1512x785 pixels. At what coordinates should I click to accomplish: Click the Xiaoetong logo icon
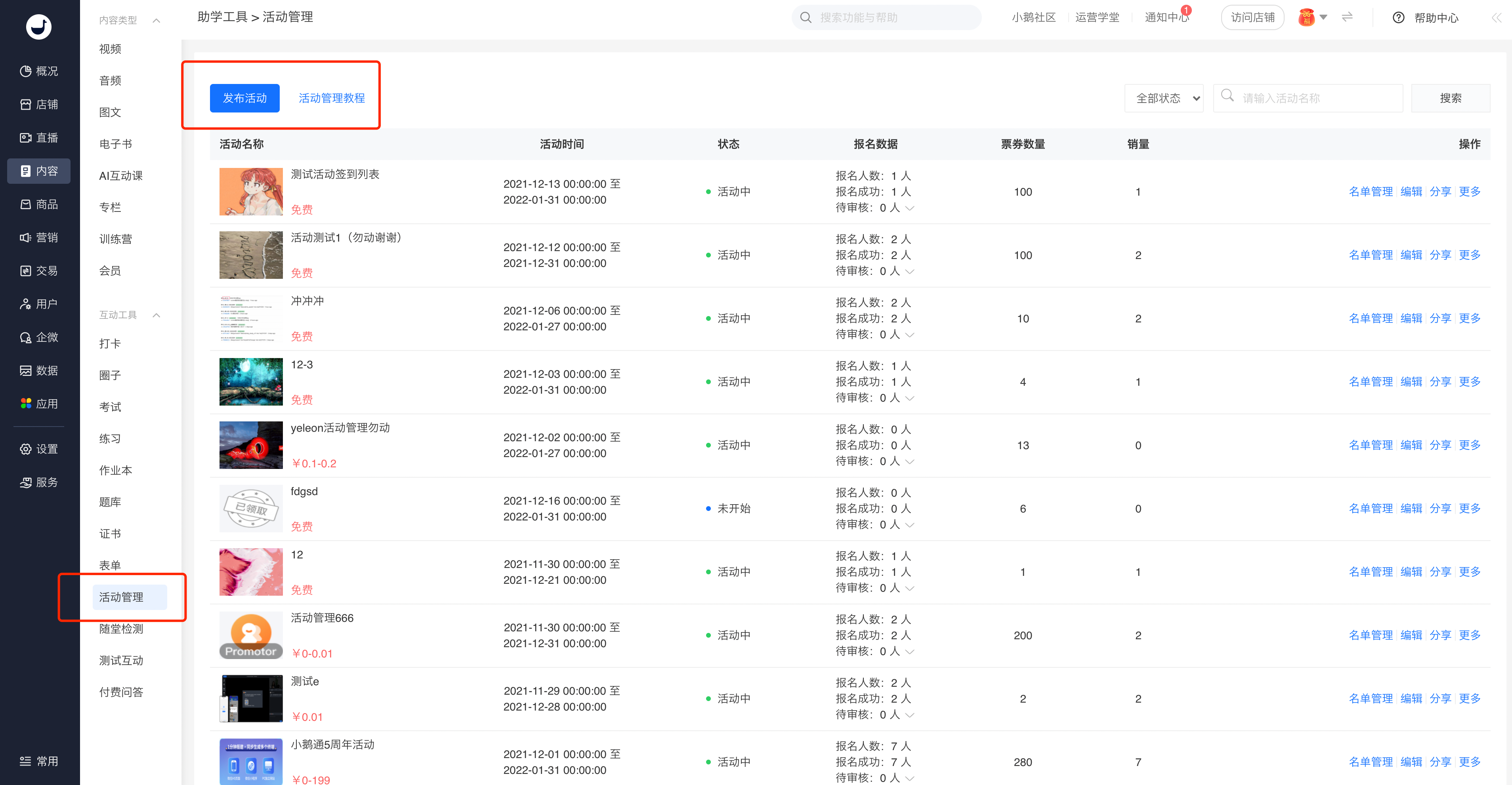(x=39, y=27)
